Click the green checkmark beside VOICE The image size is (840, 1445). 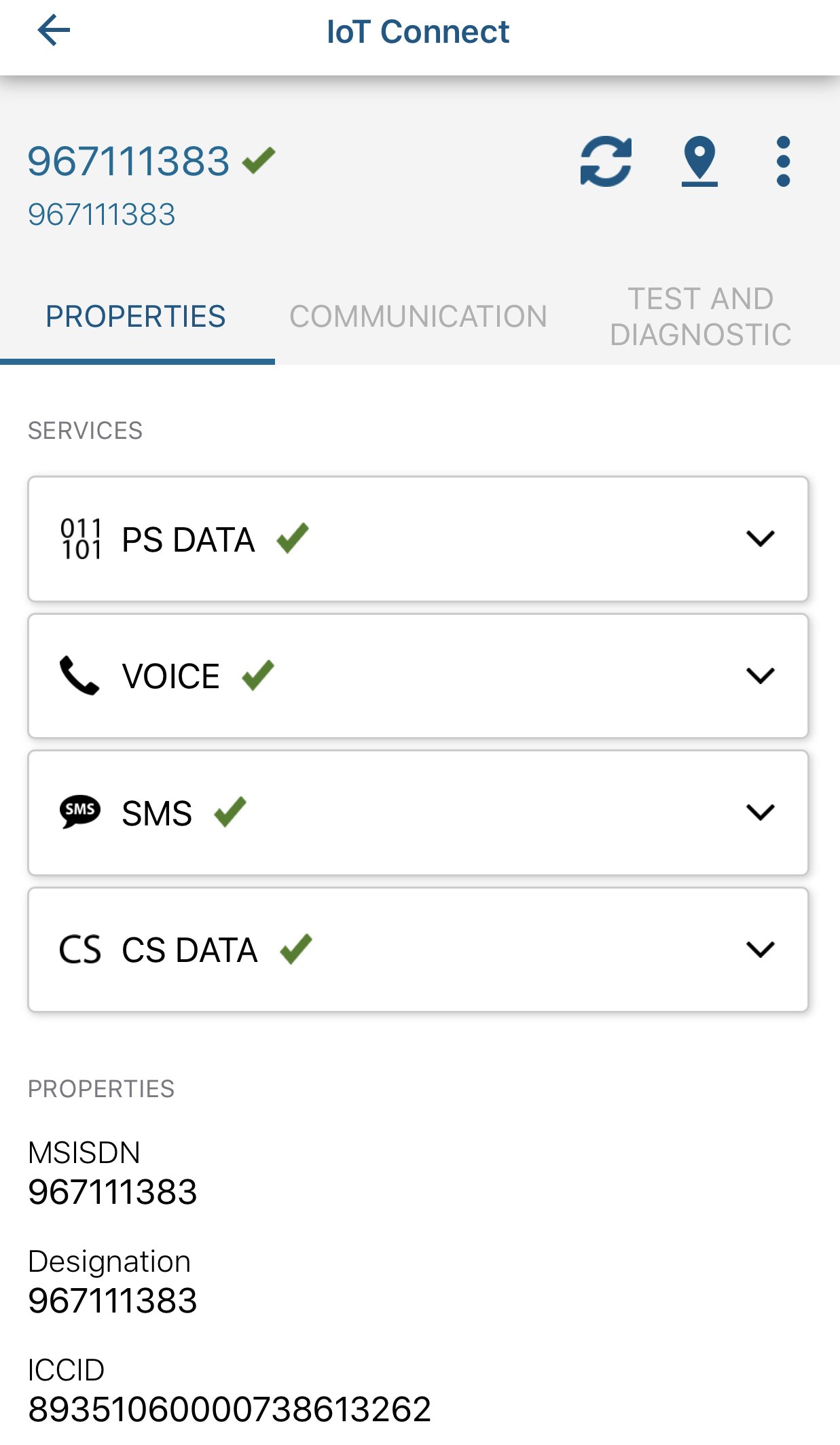tap(258, 675)
